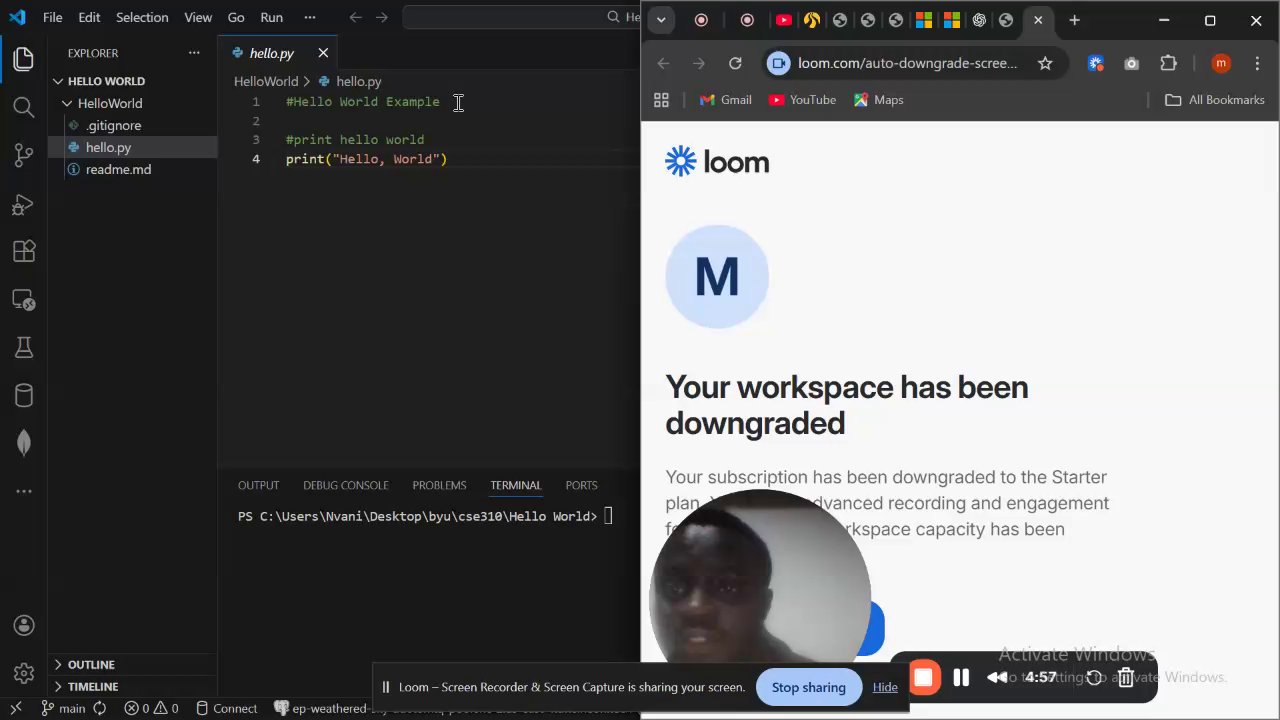Open the database cylinder view
This screenshot has width=1280, height=720.
(24, 395)
